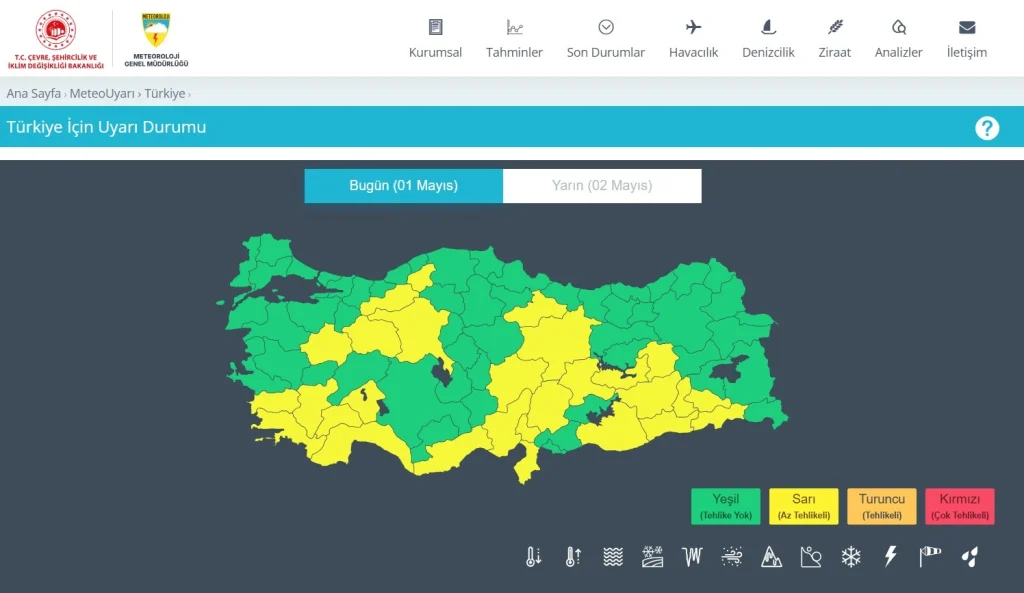The image size is (1024, 593).
Task: Click the Ministry of Environment logo
Action: pos(56,39)
